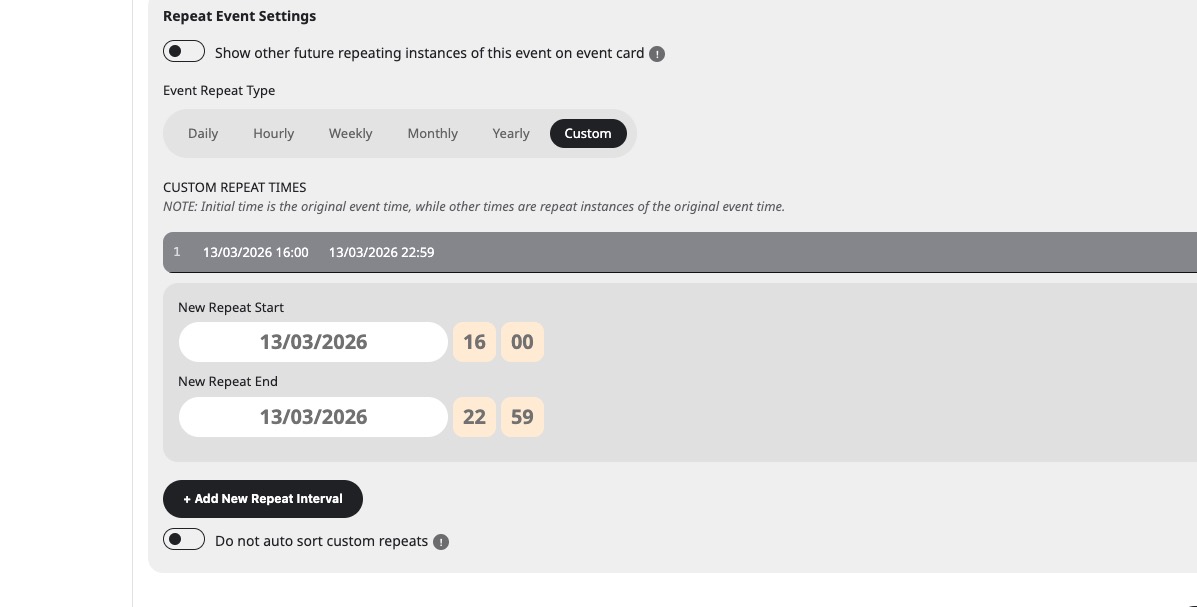The height and width of the screenshot is (607, 1197).
Task: Choose the Weekly repeat type
Action: (x=350, y=133)
